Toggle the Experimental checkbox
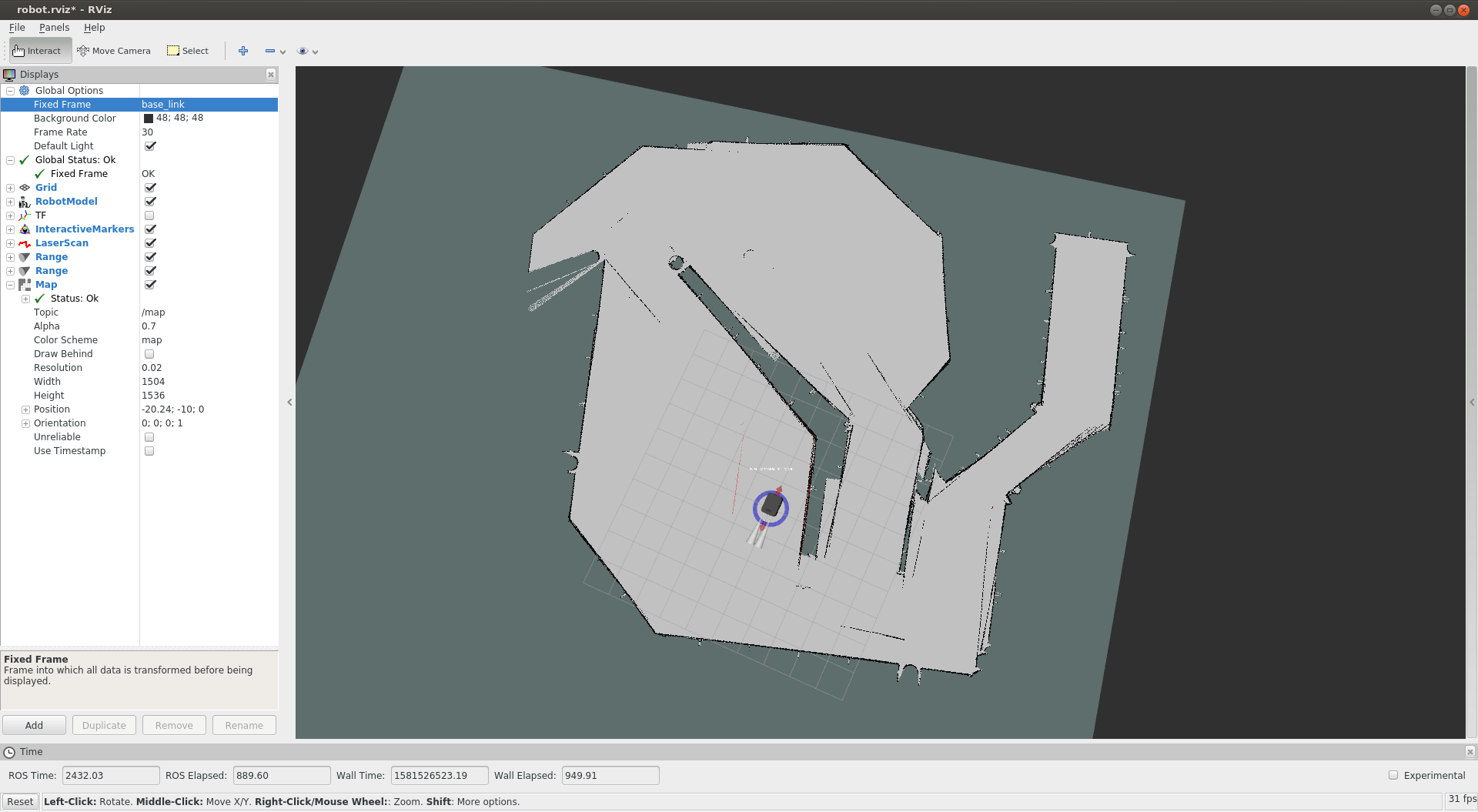 click(x=1393, y=775)
